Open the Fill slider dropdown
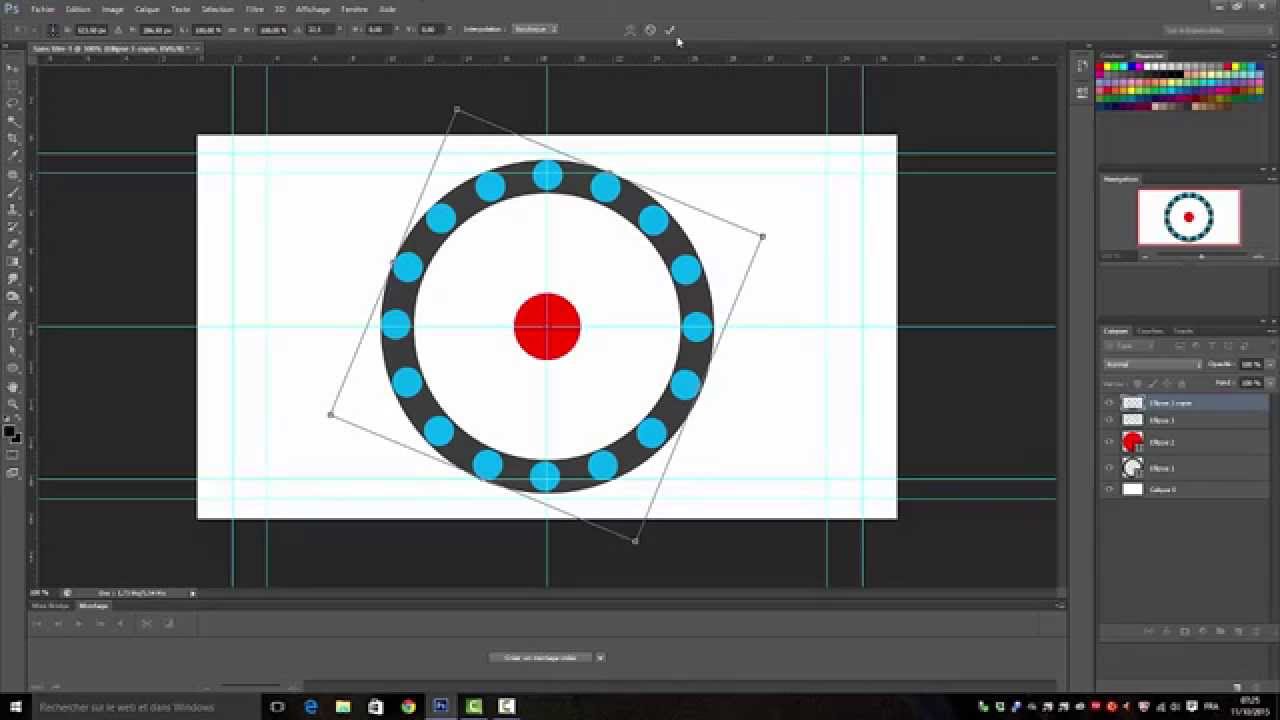1280x720 pixels. [1270, 383]
